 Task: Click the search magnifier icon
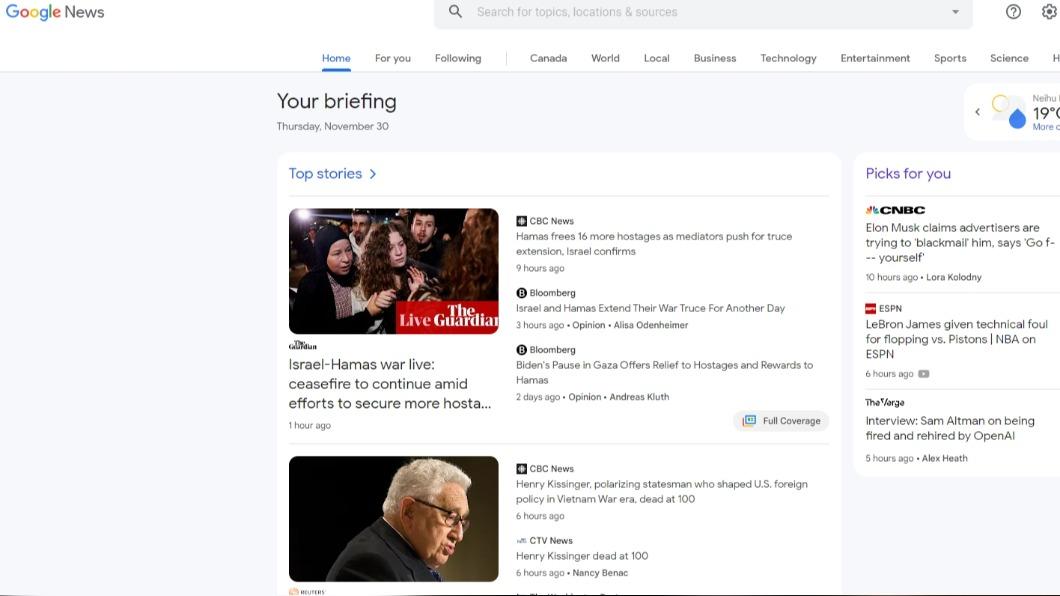point(456,11)
